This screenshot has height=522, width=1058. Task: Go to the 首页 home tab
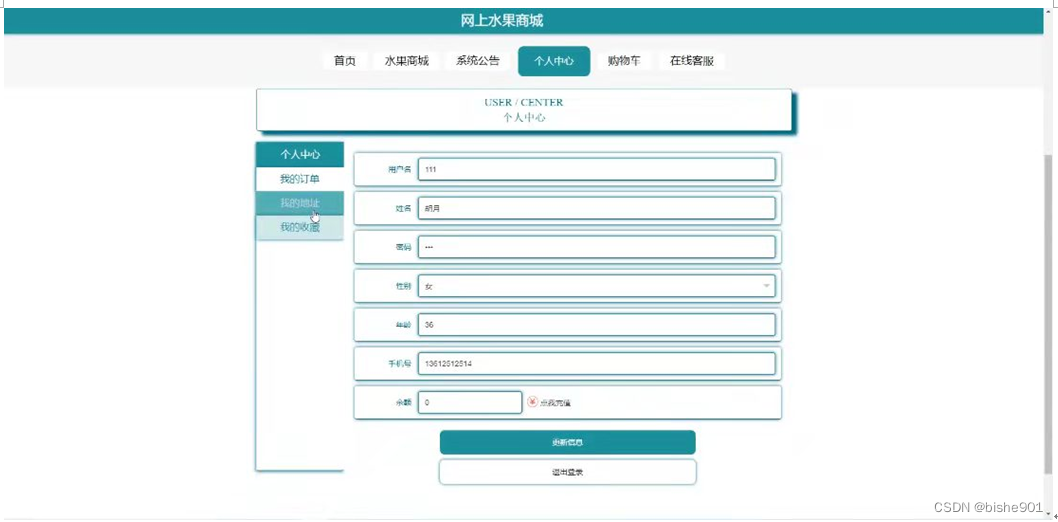pyautogui.click(x=345, y=61)
